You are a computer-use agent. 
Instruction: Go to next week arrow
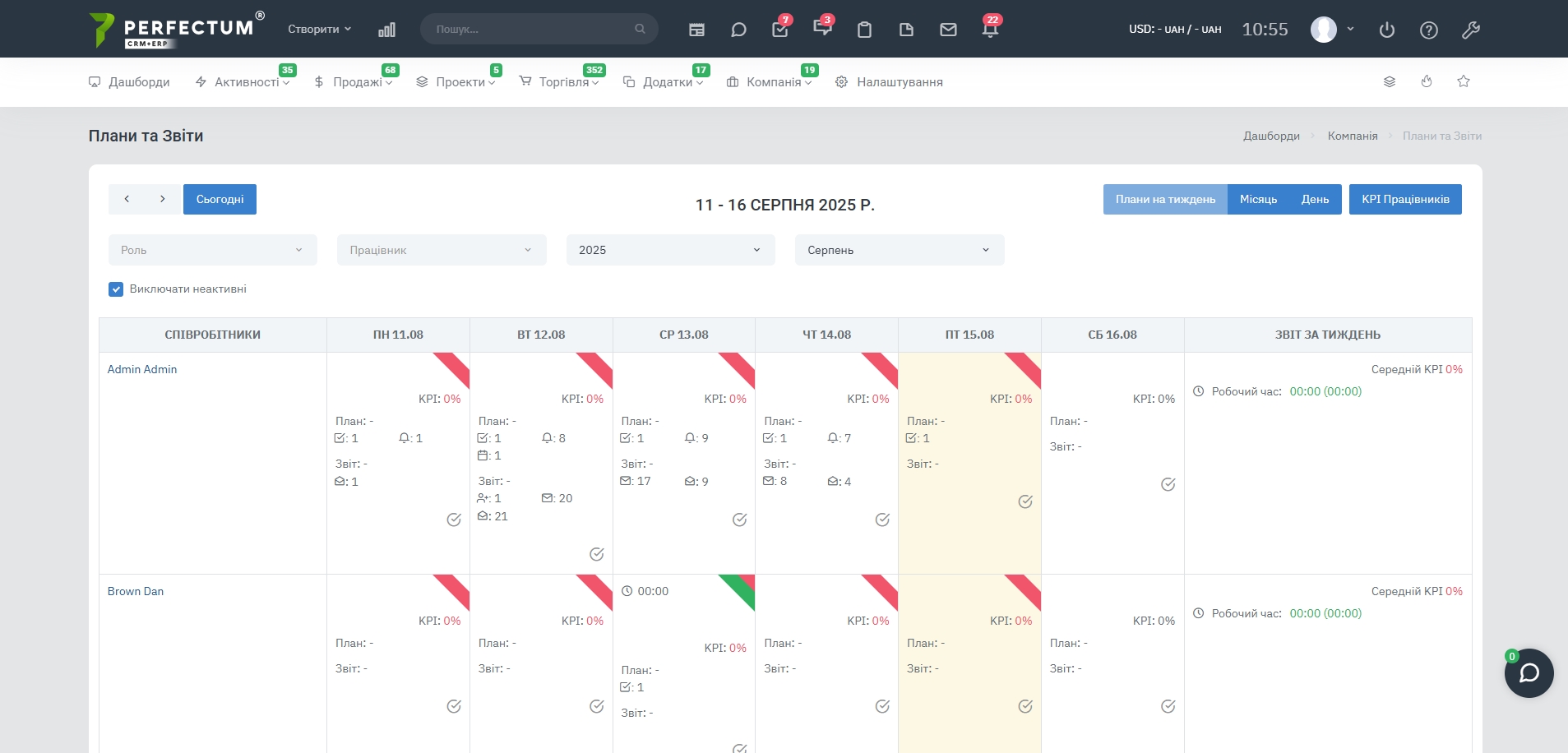tap(163, 199)
